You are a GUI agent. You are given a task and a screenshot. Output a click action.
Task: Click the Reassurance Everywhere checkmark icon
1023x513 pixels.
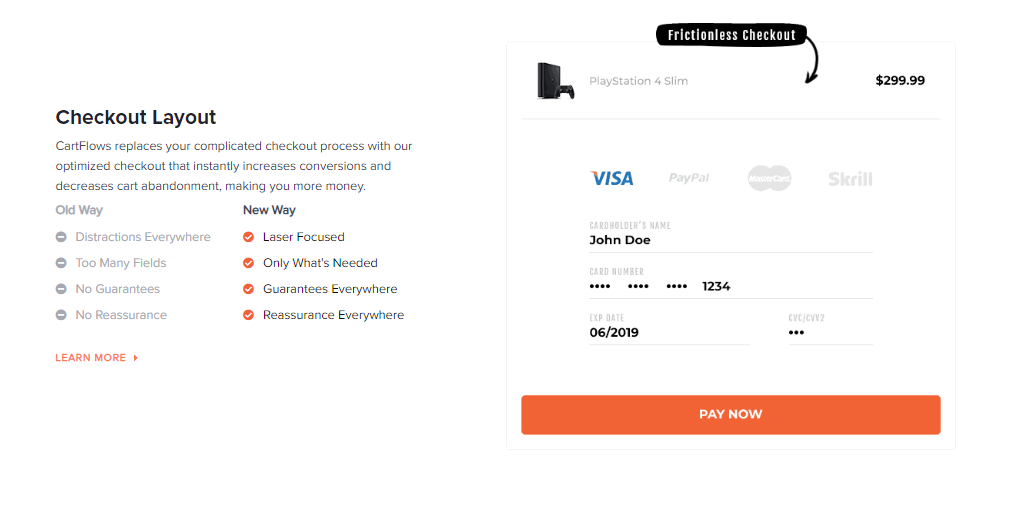point(249,315)
